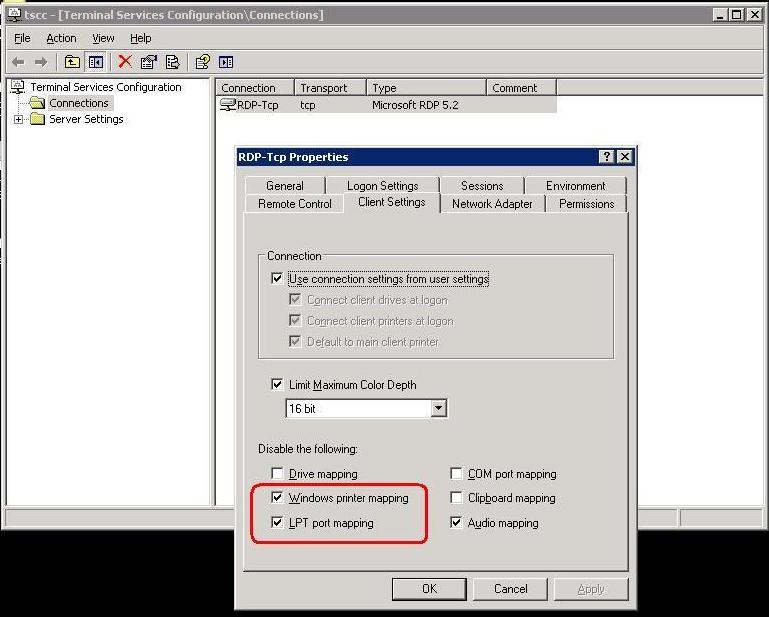Switch to the Sessions tab

(x=482, y=186)
